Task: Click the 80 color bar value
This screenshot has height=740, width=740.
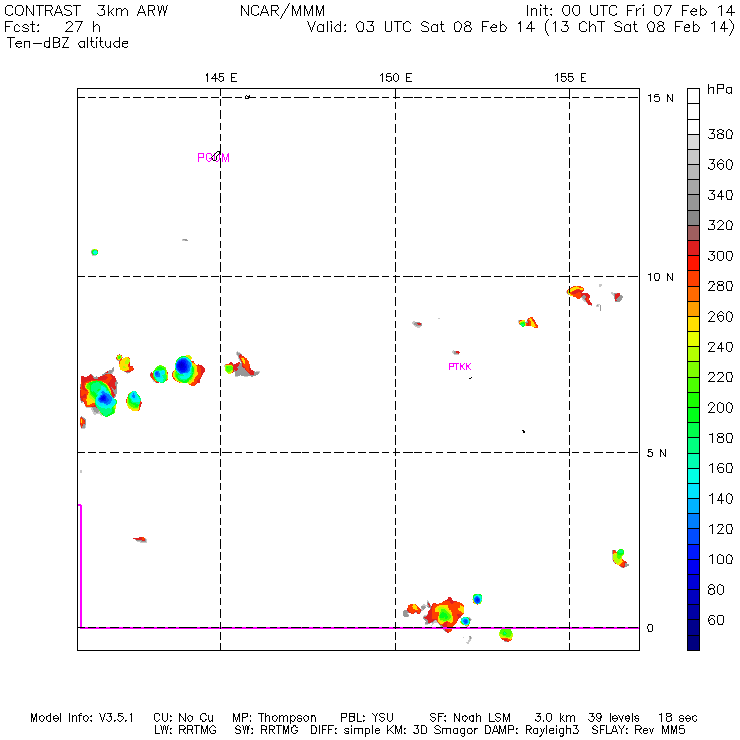Action: coord(716,590)
